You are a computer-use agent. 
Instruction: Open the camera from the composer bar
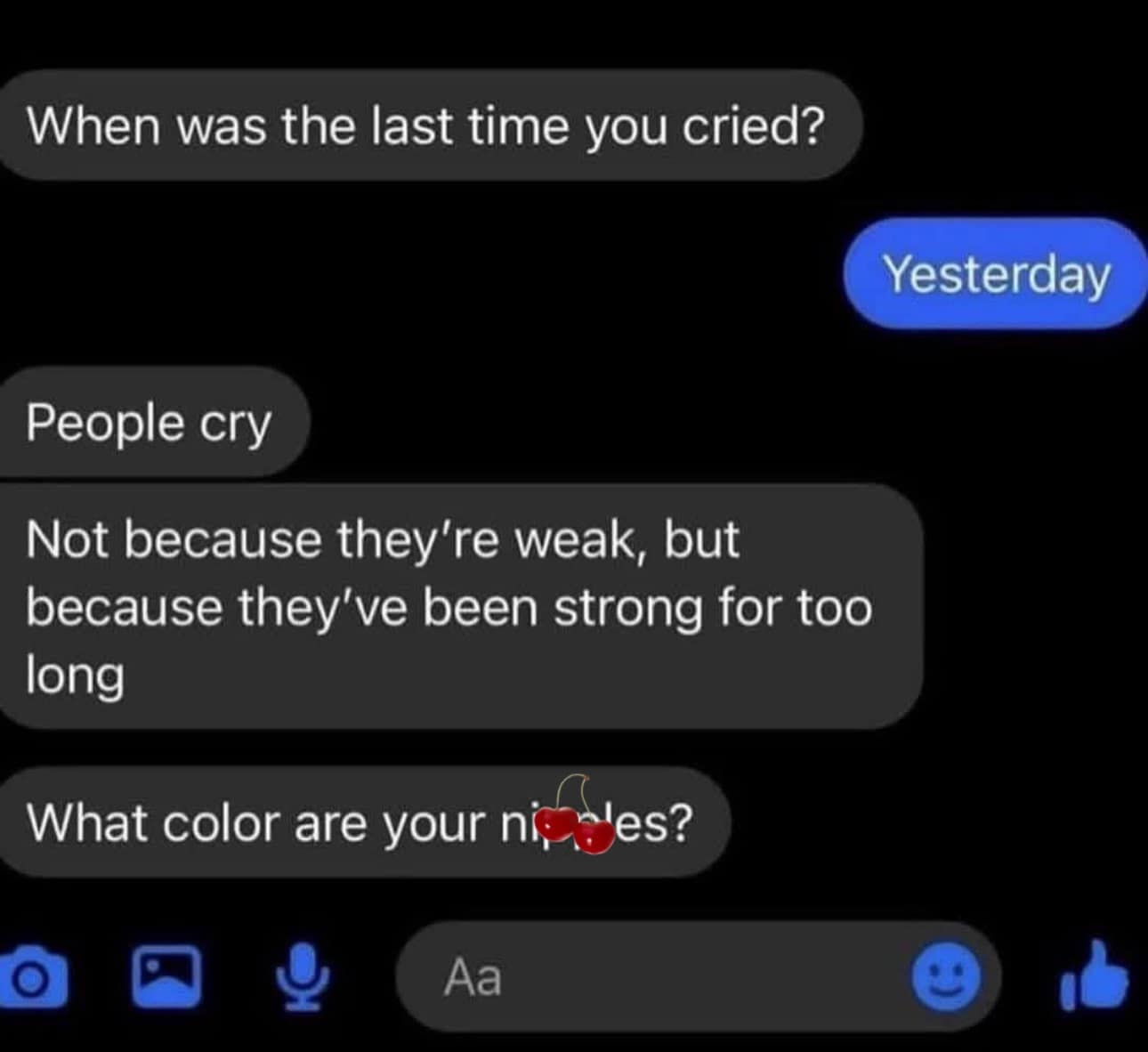[x=33, y=977]
